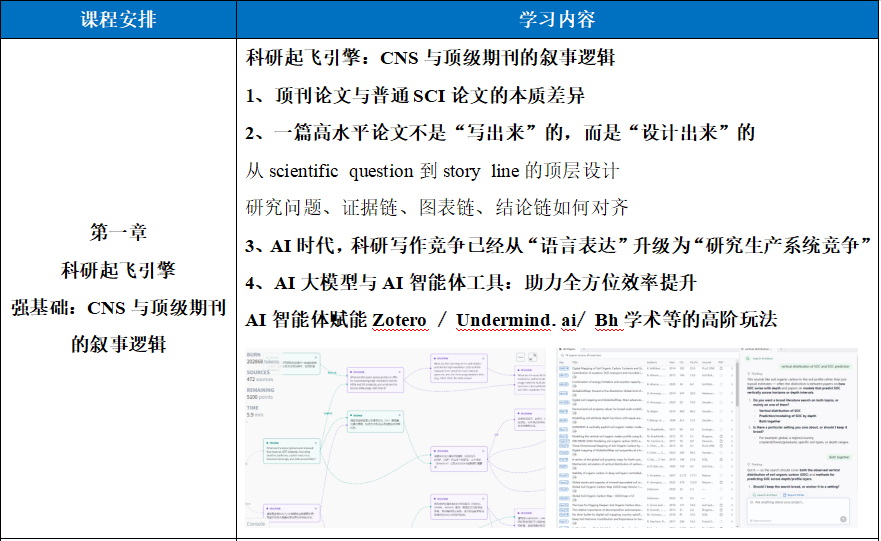
Task: Click the 第一章 label in left column
Action: pos(119,232)
